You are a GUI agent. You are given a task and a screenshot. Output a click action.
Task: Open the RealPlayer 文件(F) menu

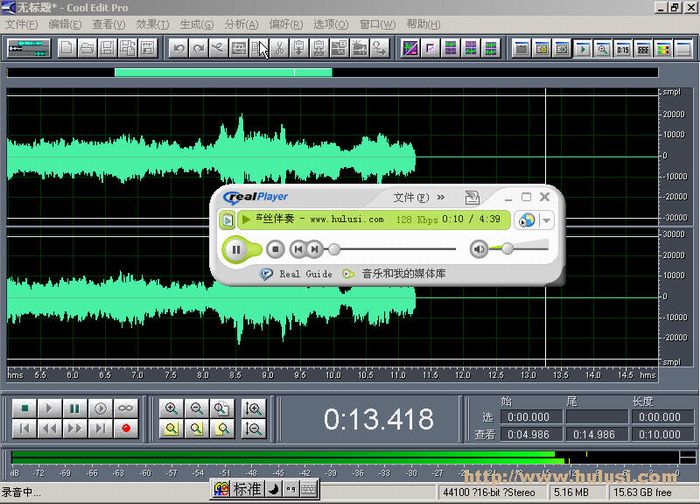click(411, 197)
